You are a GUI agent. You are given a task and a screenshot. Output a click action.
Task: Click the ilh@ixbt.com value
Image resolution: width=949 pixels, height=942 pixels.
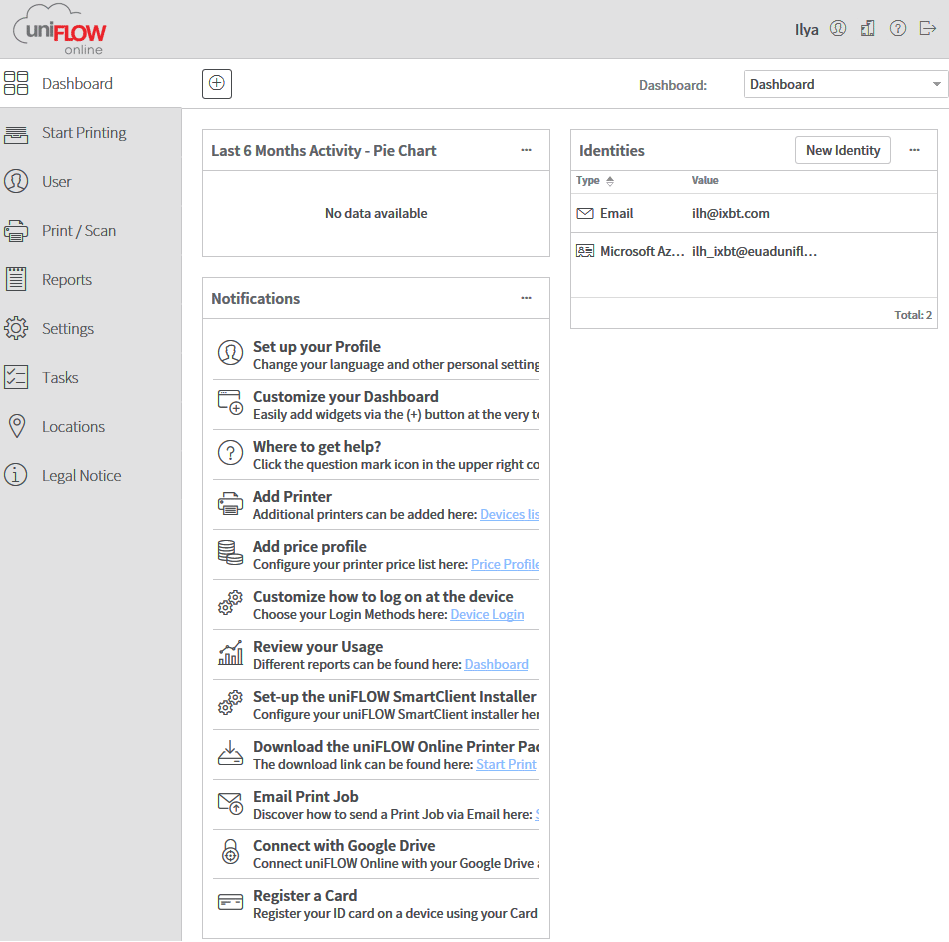click(731, 213)
